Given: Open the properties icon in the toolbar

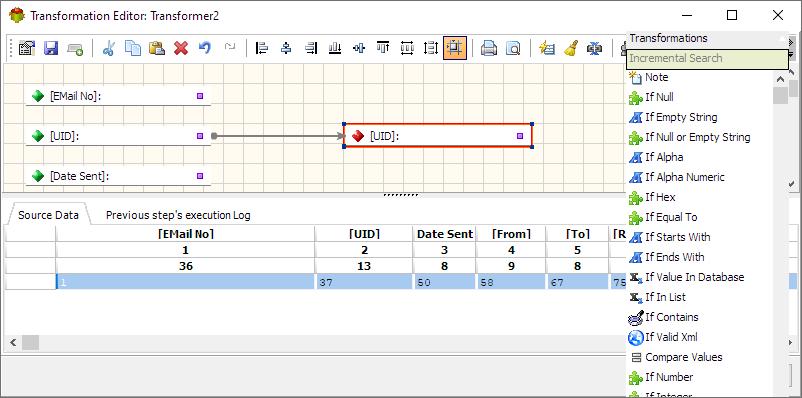Looking at the screenshot, I should coord(27,48).
